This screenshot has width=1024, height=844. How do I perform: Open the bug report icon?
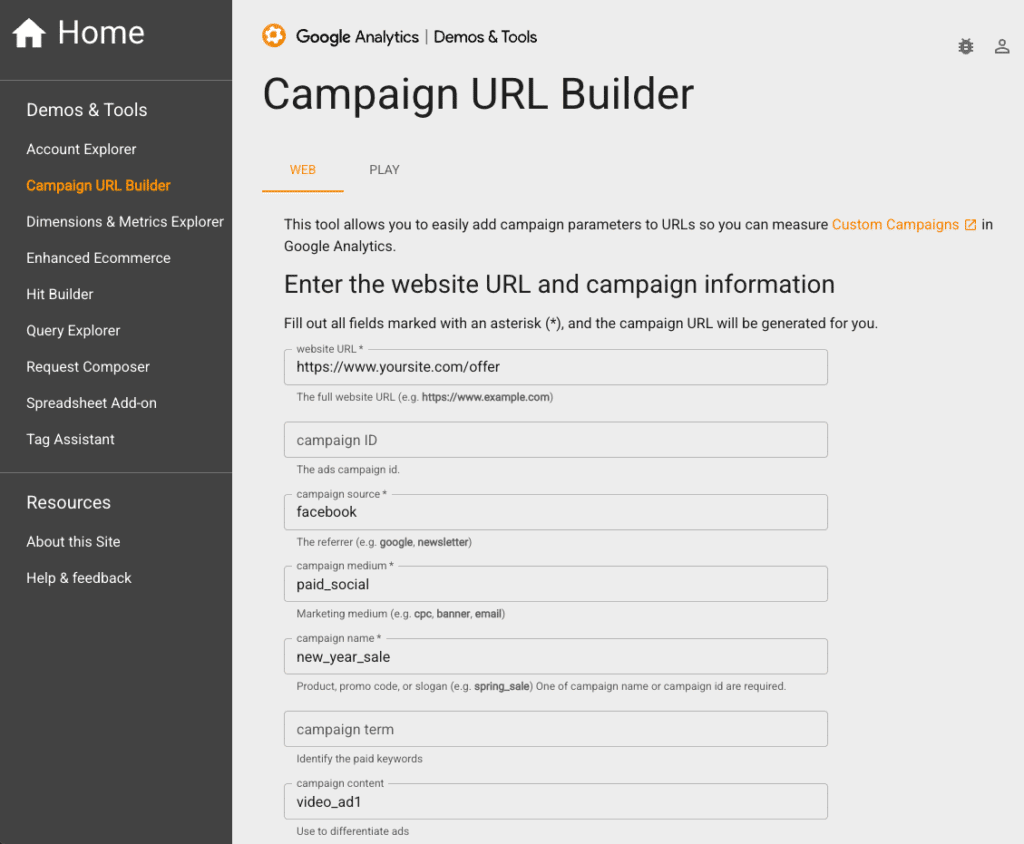[x=965, y=46]
